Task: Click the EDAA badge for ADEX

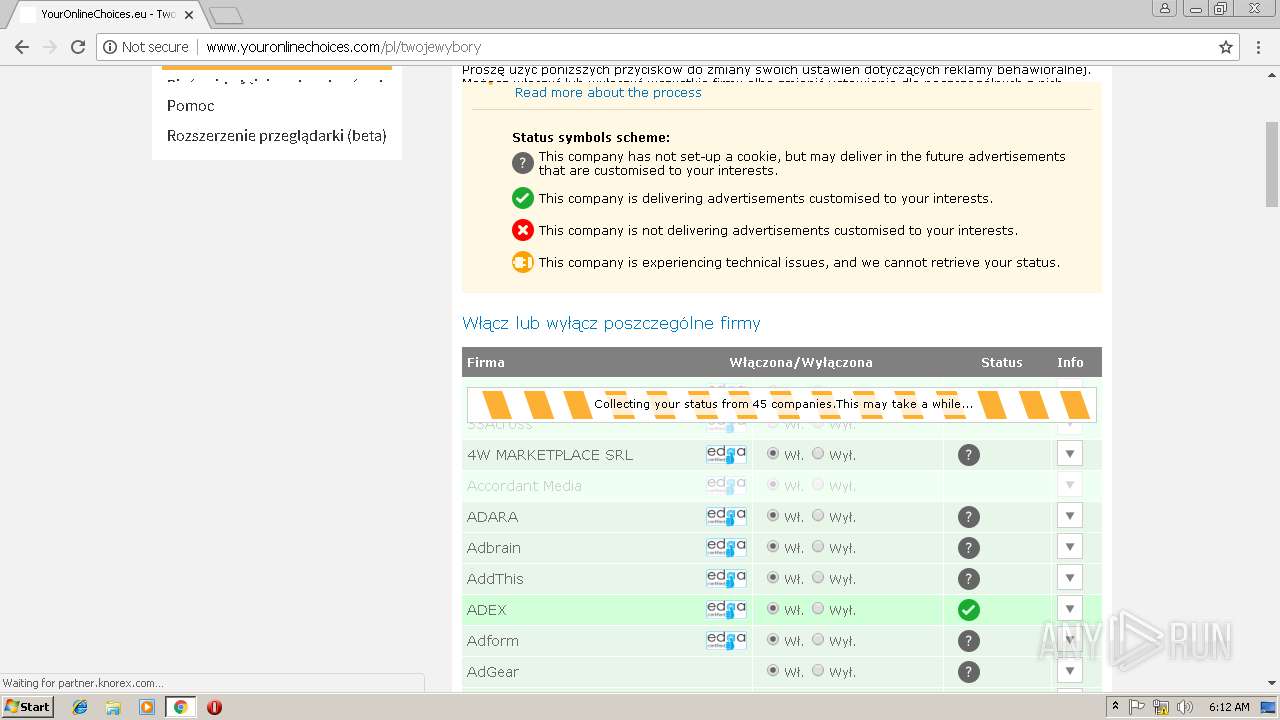Action: point(726,610)
